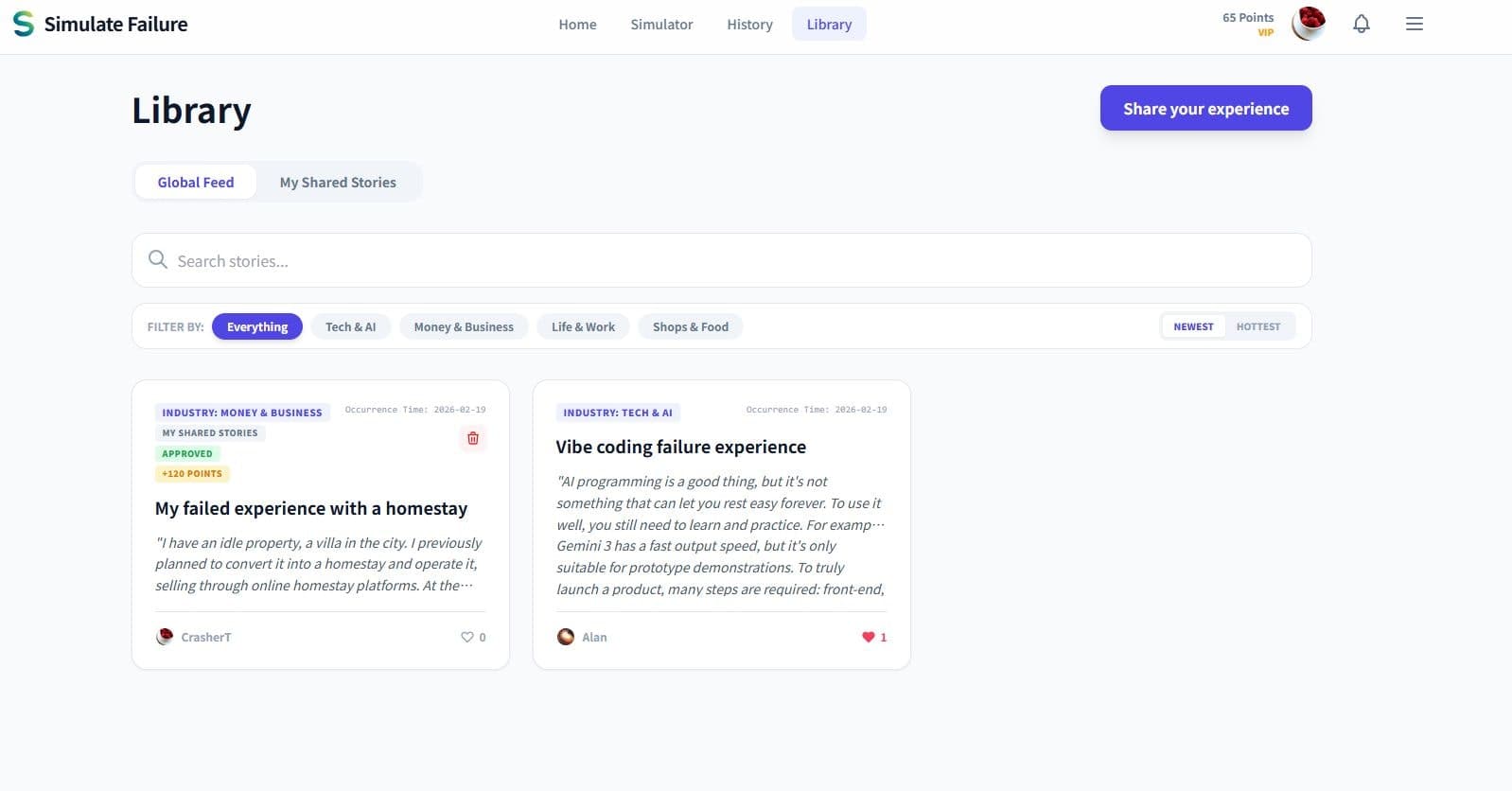Viewport: 1512px width, 791px height.
Task: Filter by Tech & AI
Action: coord(350,326)
